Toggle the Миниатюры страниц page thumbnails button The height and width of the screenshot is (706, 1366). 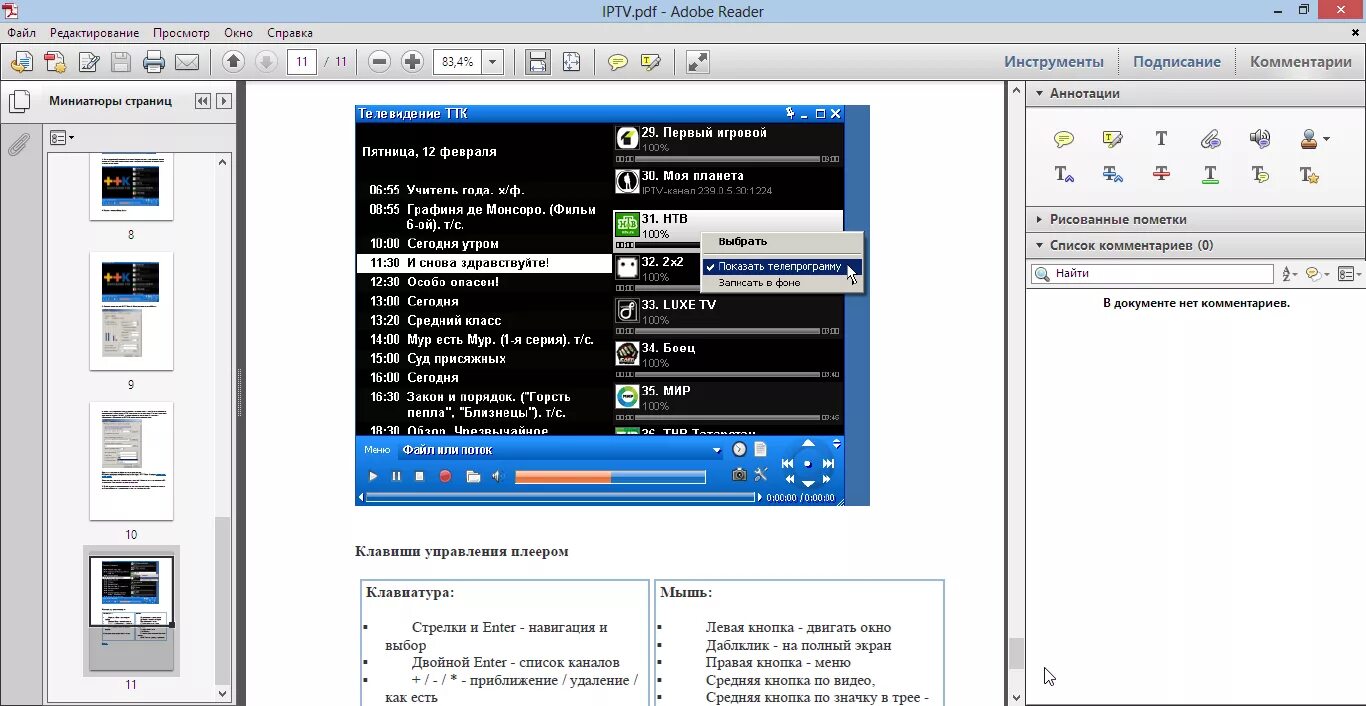18,101
